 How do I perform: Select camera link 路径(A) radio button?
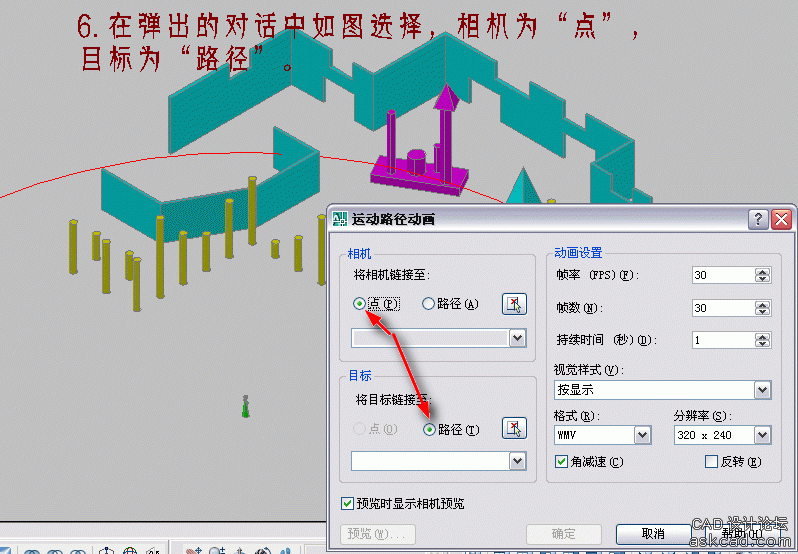428,304
